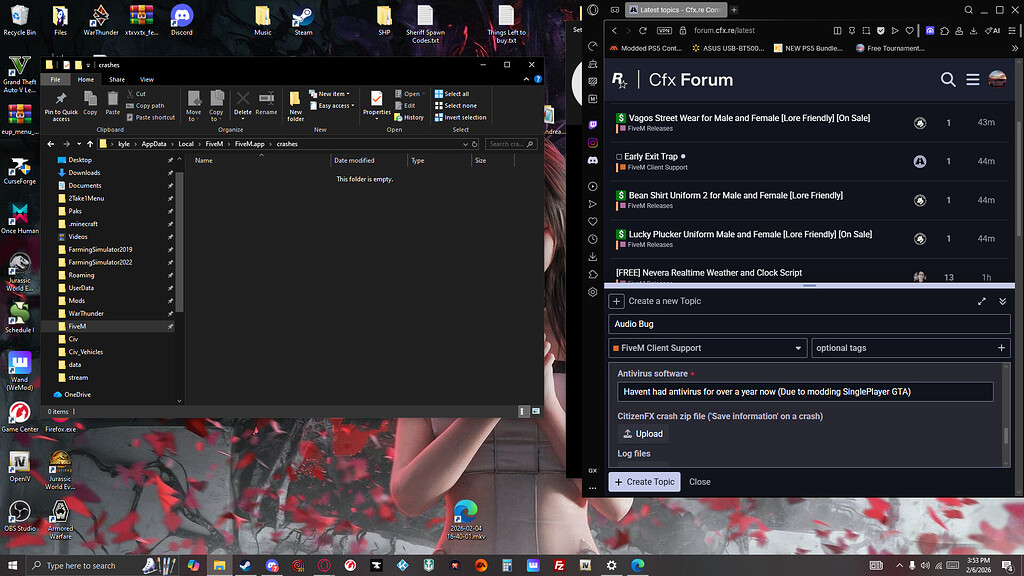Open the Cfx Forum hamburger menu
1024x576 pixels.
[972, 80]
